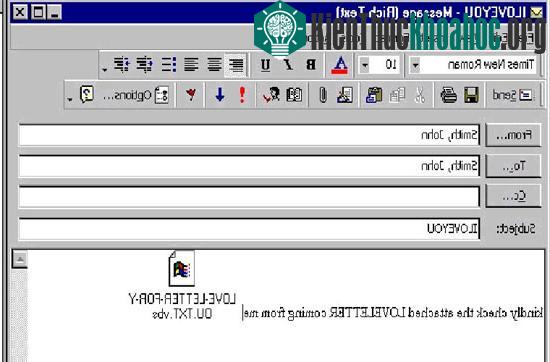Pick font color with the red-underlined A
Screen dimensions: 550x362
pos(340,65)
